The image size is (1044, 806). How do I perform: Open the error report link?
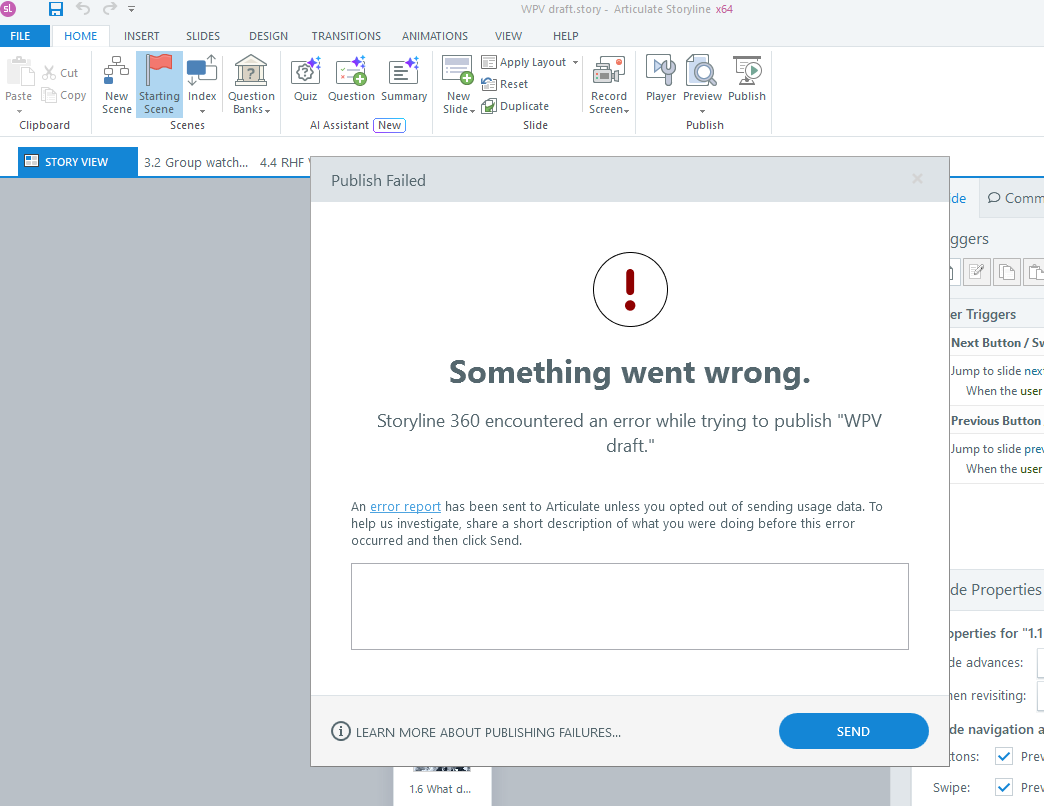point(405,506)
